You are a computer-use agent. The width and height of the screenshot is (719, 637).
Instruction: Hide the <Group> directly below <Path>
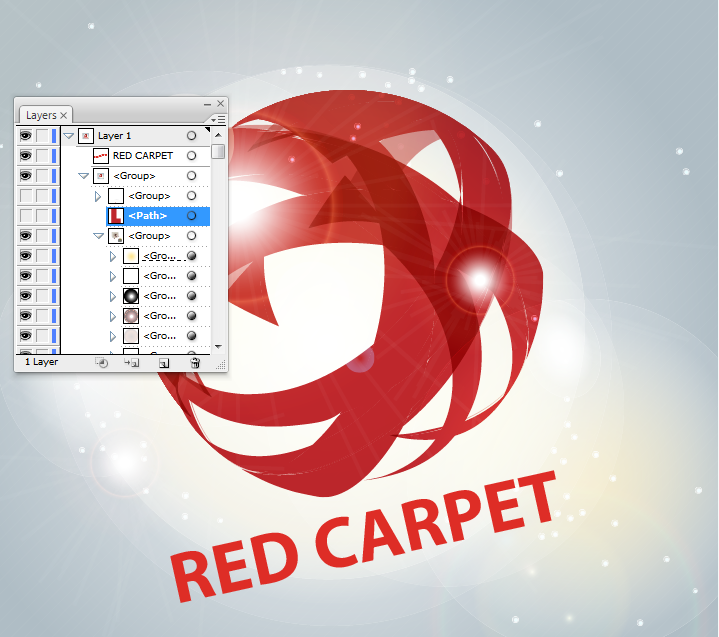click(26, 236)
